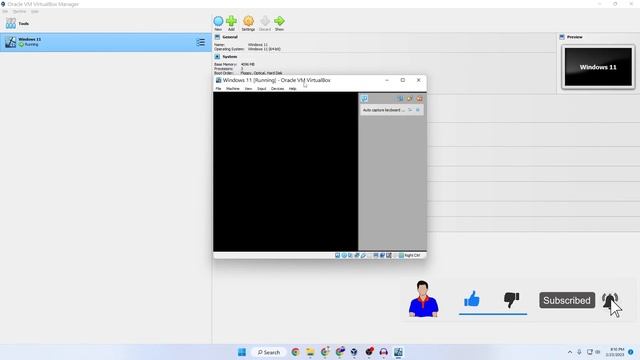
Task: Click the microphone icon in system tray
Action: [x=579, y=352]
